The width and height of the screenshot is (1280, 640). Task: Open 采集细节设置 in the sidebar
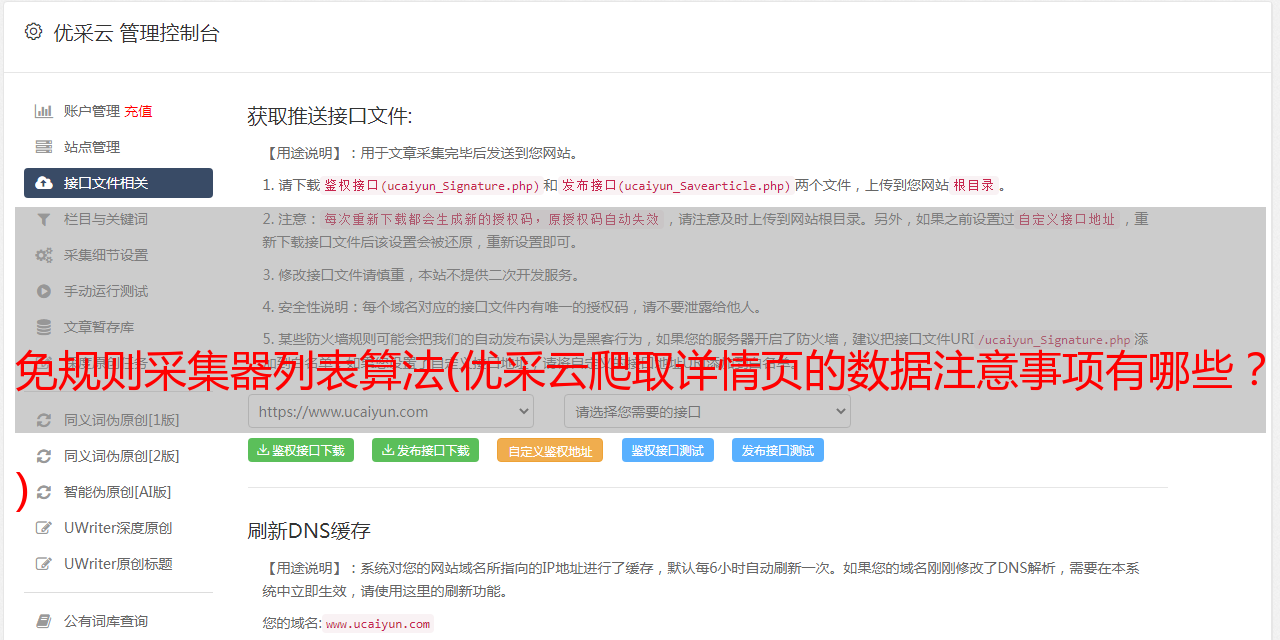pyautogui.click(x=106, y=255)
